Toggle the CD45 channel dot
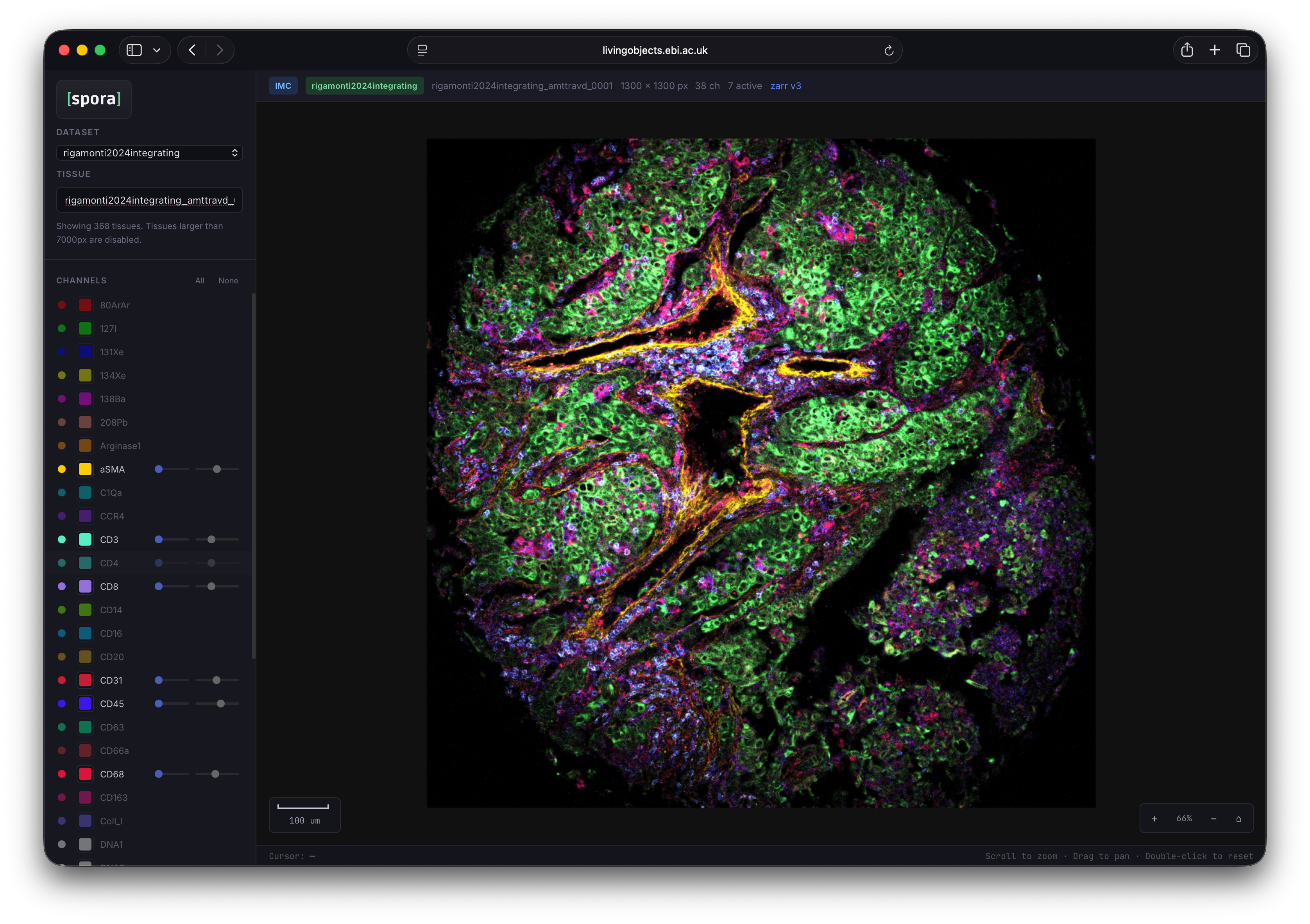This screenshot has height=924, width=1310. pyautogui.click(x=62, y=704)
